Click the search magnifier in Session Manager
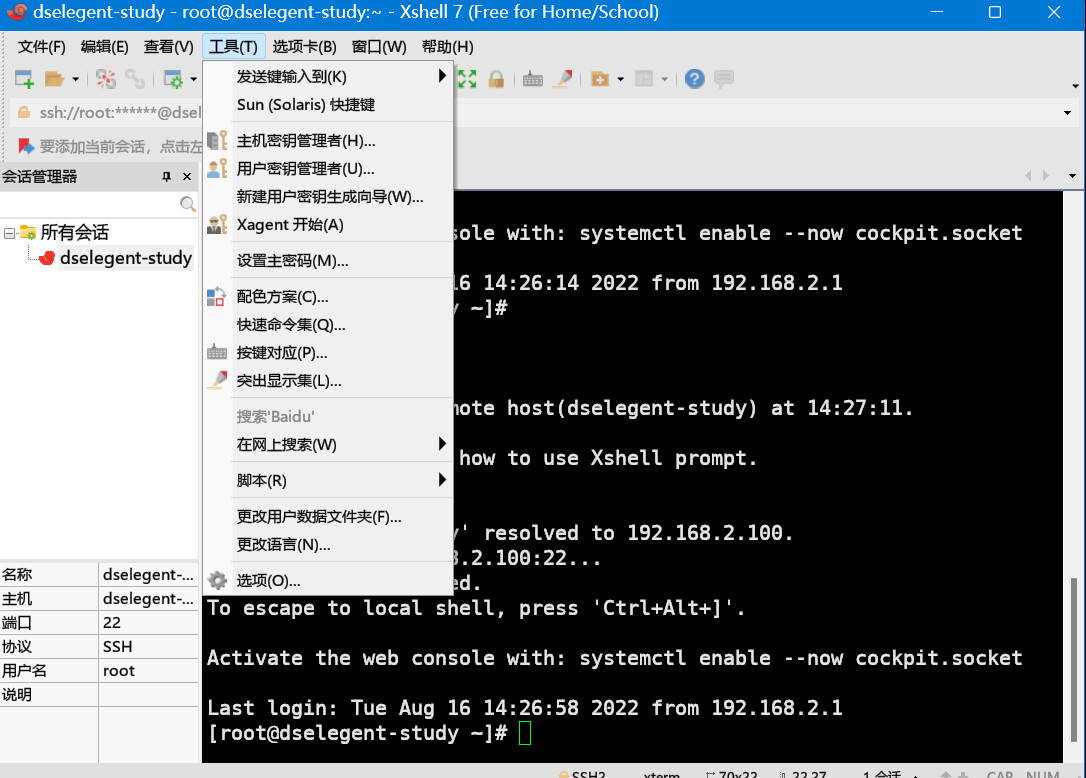The width and height of the screenshot is (1086, 778). (187, 204)
